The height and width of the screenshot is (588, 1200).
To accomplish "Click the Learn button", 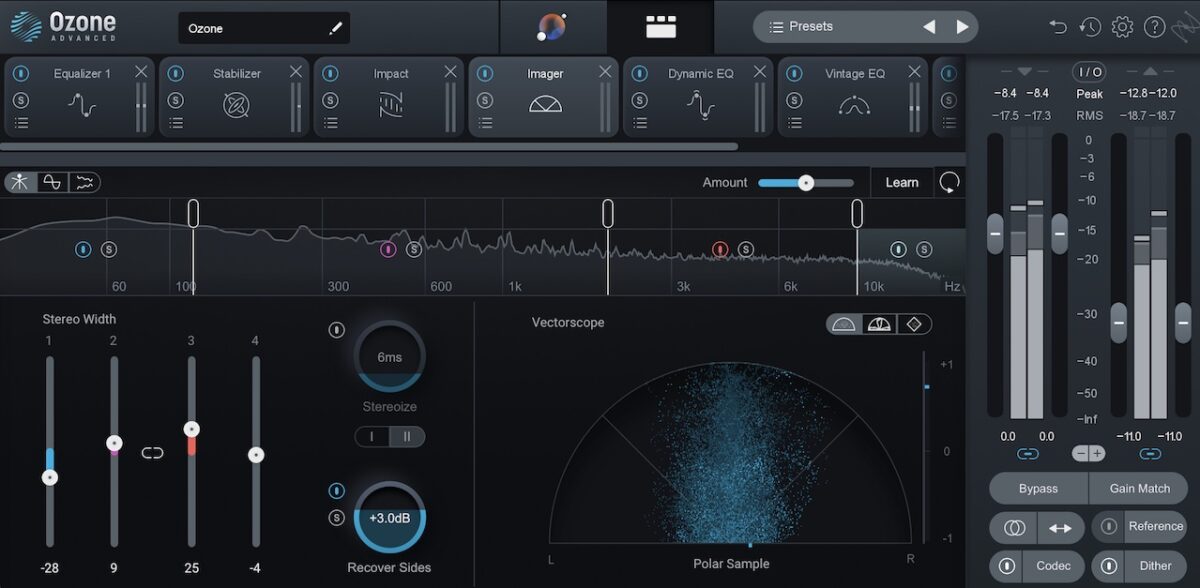I will 901,182.
